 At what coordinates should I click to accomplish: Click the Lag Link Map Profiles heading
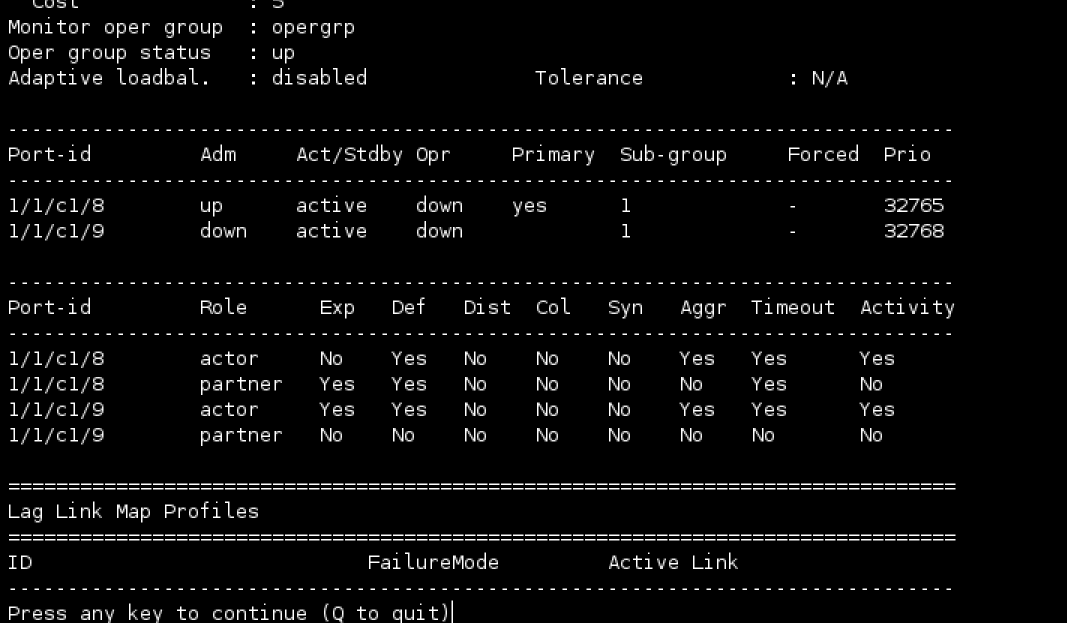tap(133, 511)
